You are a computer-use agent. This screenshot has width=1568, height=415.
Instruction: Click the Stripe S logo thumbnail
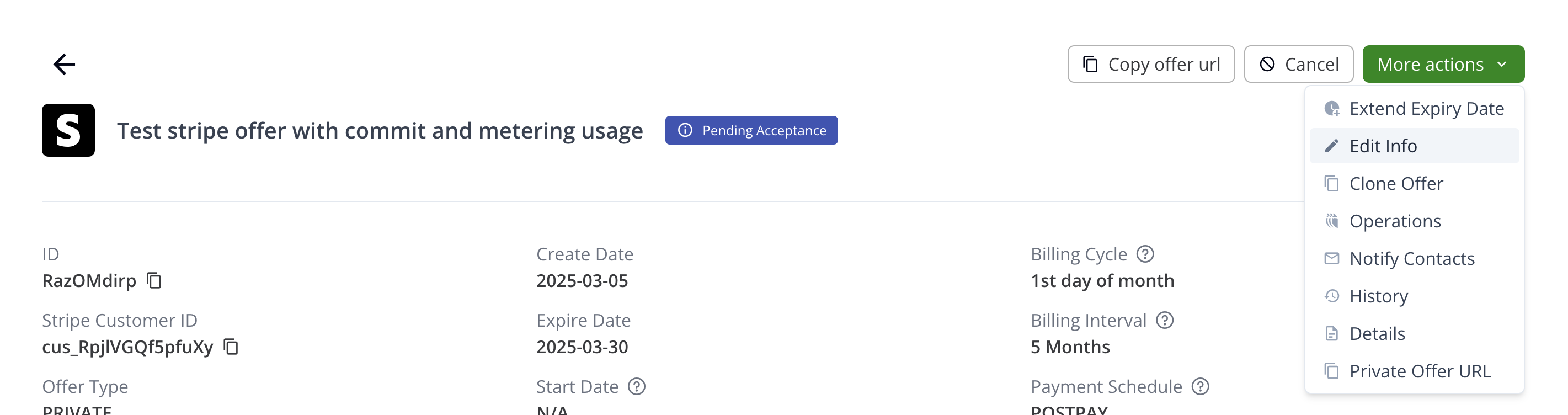[68, 130]
